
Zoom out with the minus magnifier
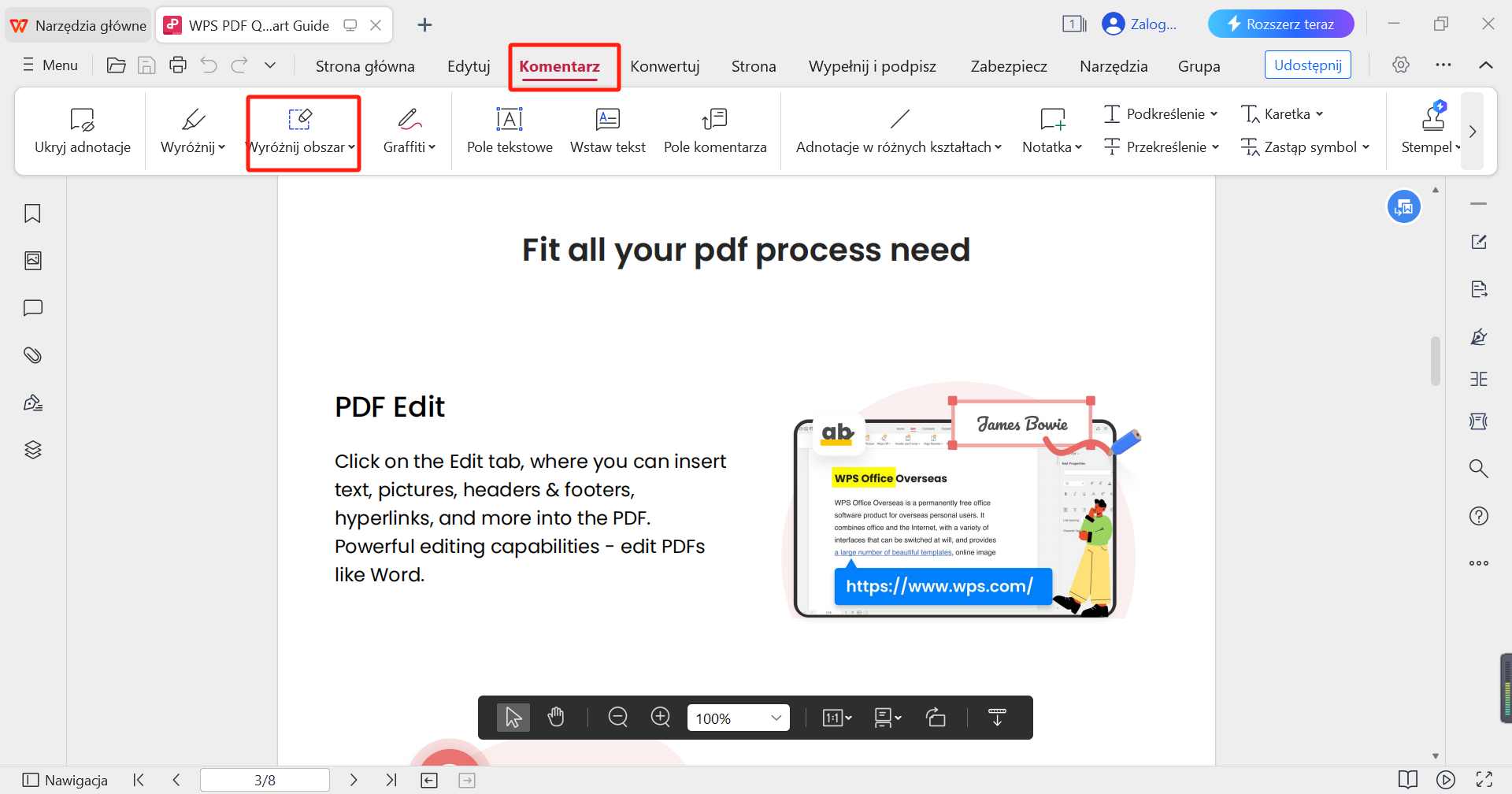pos(618,718)
